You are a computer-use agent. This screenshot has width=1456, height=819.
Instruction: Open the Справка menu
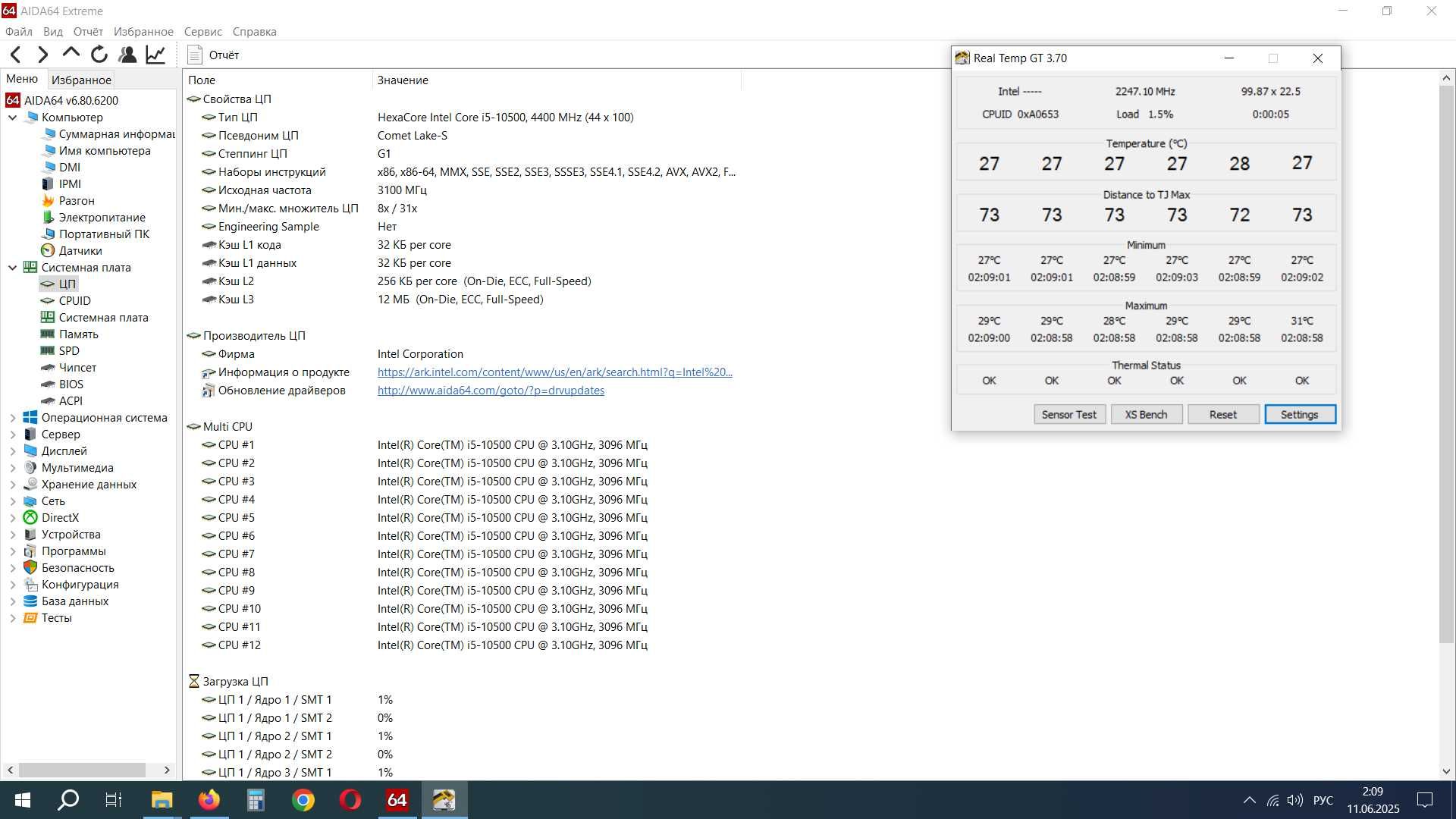click(x=254, y=32)
